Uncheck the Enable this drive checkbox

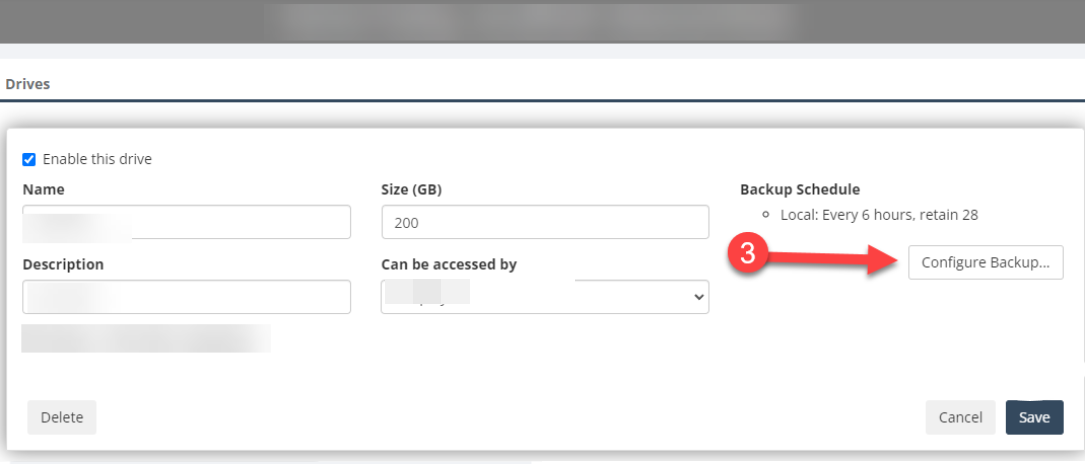[x=29, y=159]
